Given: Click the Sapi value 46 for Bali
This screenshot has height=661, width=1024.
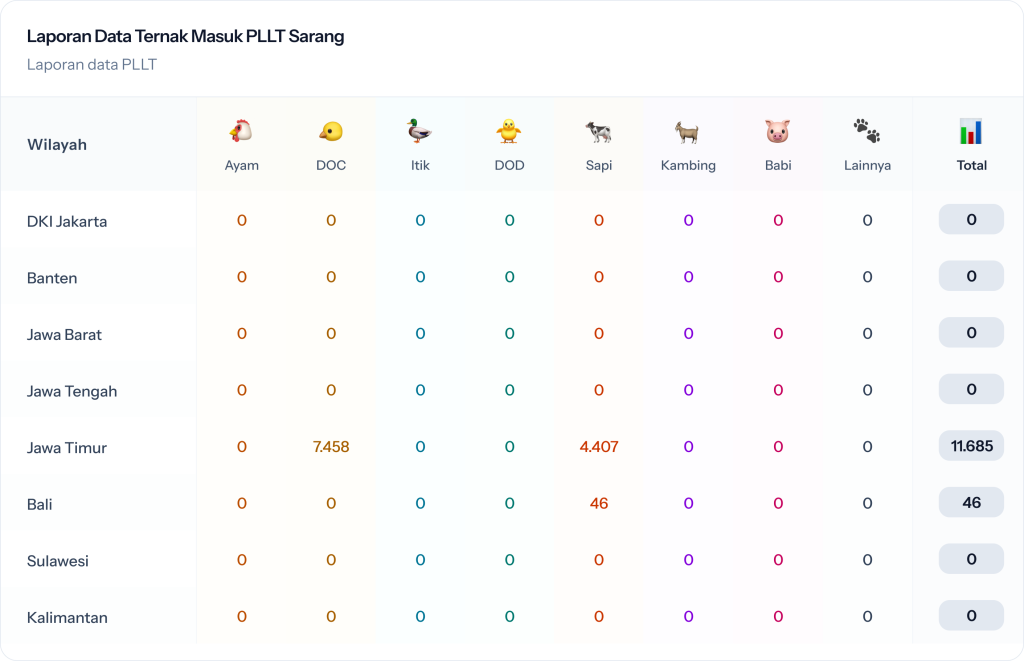Looking at the screenshot, I should [x=599, y=504].
